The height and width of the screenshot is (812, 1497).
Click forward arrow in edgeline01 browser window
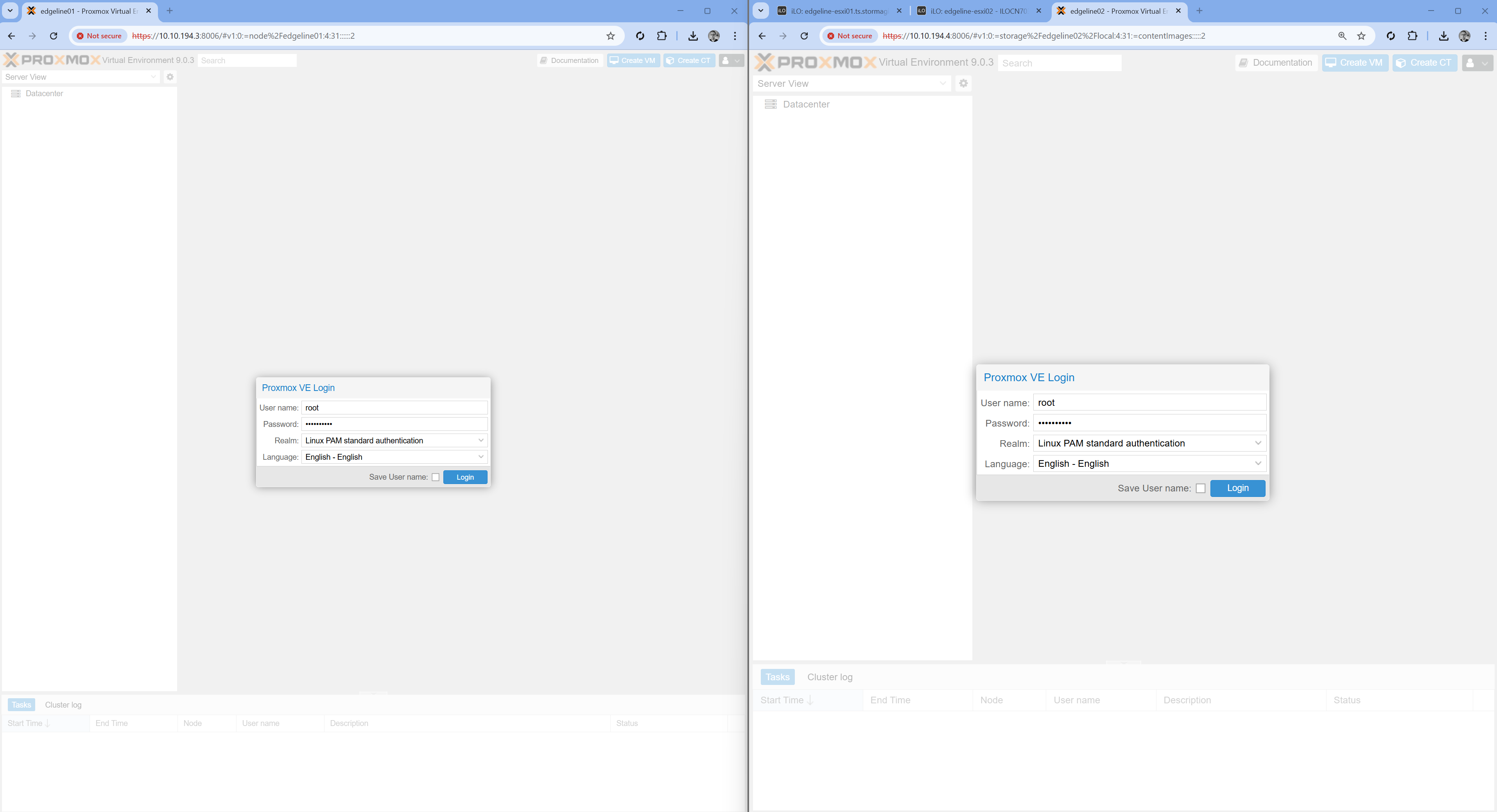coord(32,36)
